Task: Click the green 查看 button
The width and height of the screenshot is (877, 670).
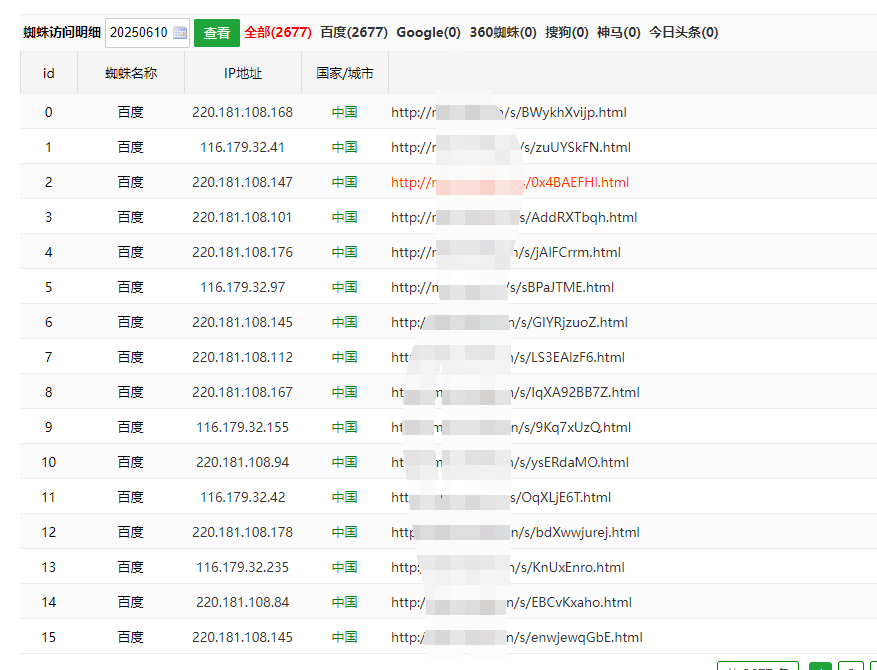Action: coord(217,33)
